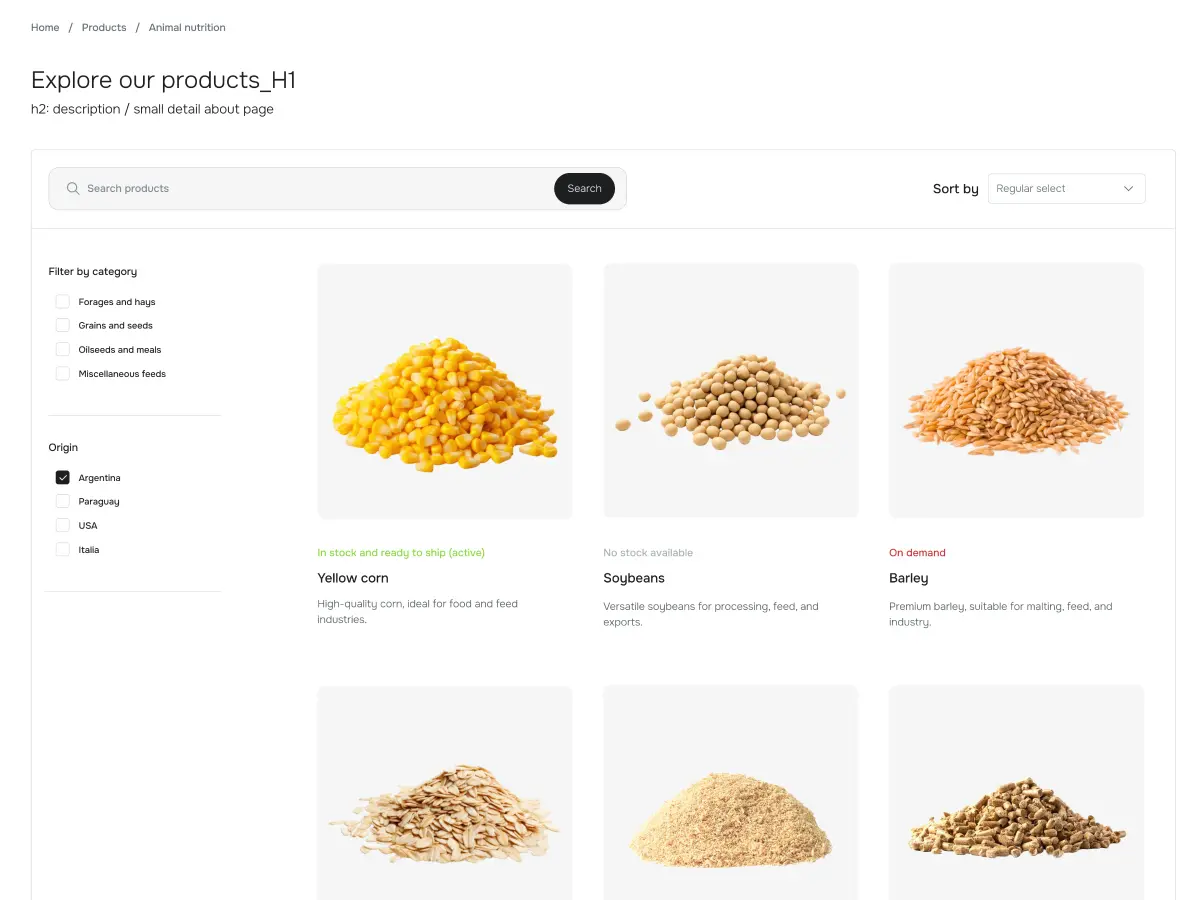
Task: Go to Home in breadcrumb
Action: coord(45,28)
